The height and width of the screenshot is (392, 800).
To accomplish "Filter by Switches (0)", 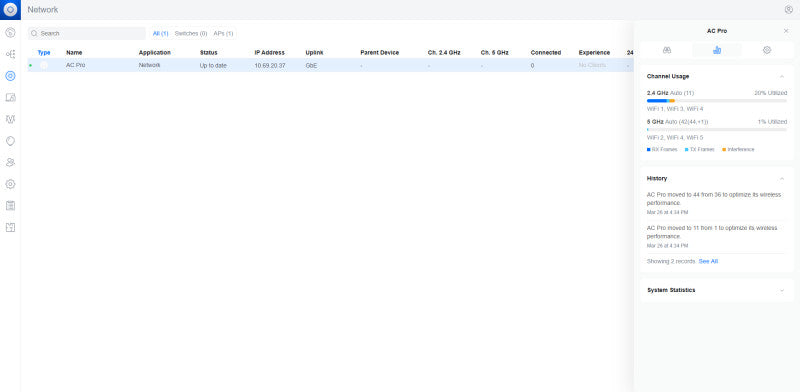I will pos(191,33).
